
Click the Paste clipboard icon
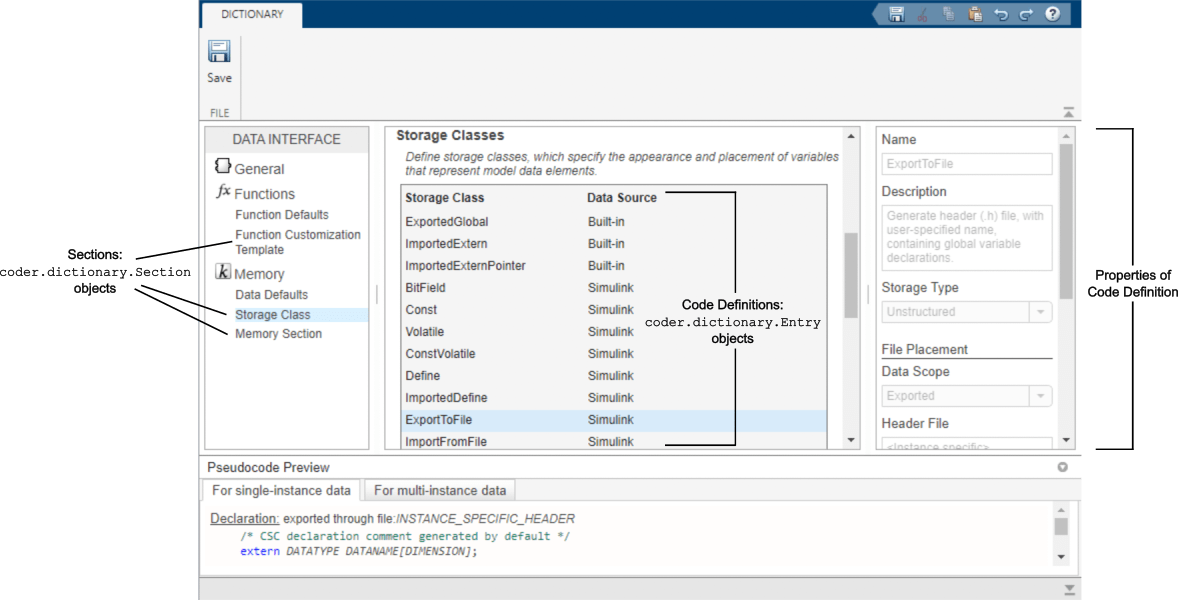975,14
